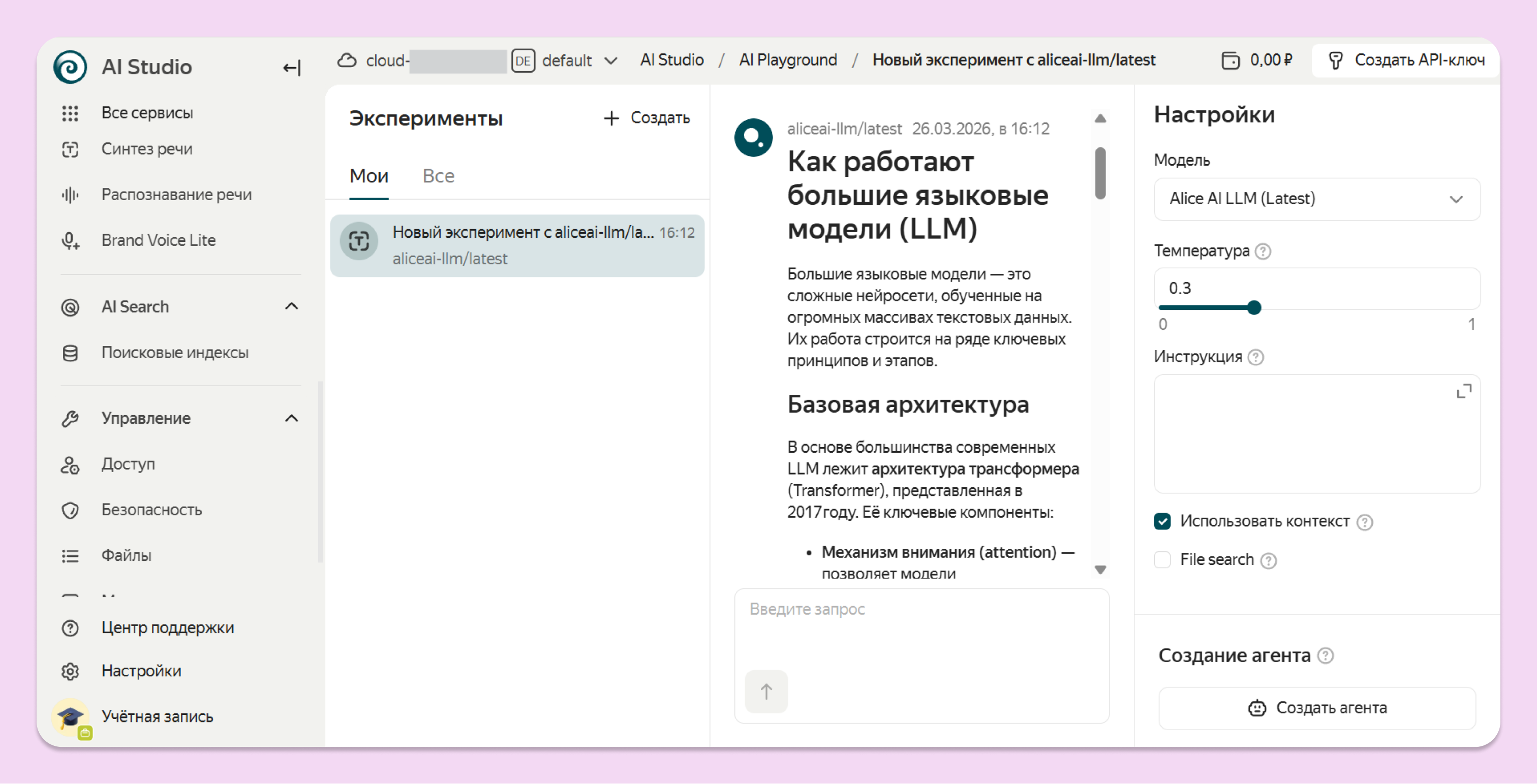Click the scroll up arrow in chat
1537x784 pixels.
(1100, 119)
